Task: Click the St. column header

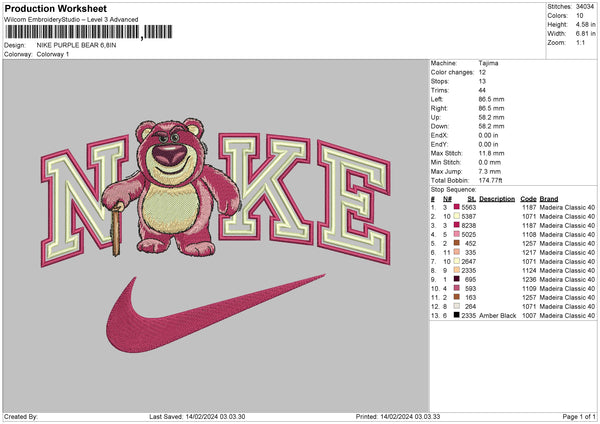Action: coord(471,199)
